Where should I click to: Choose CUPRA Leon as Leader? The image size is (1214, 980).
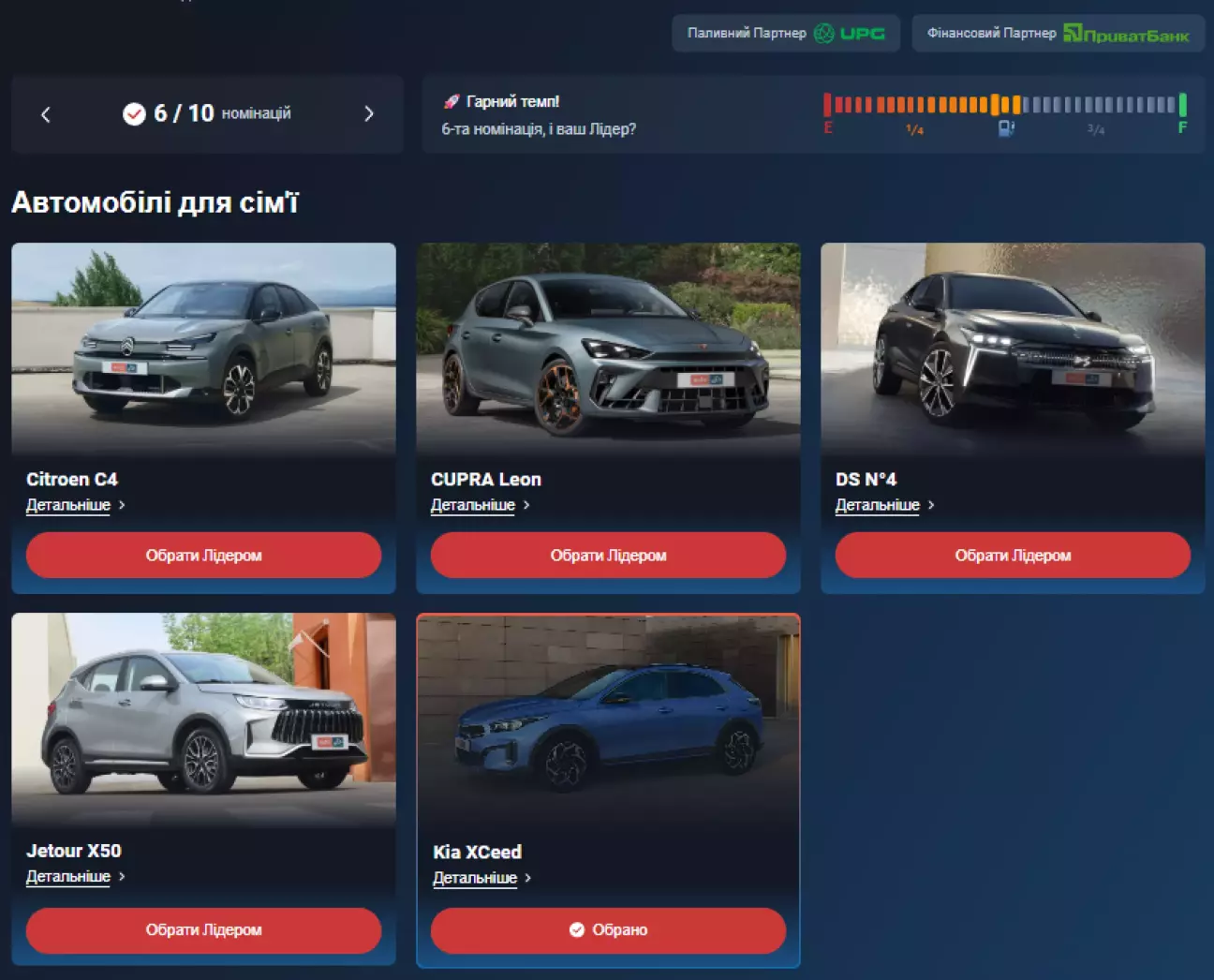(x=608, y=555)
